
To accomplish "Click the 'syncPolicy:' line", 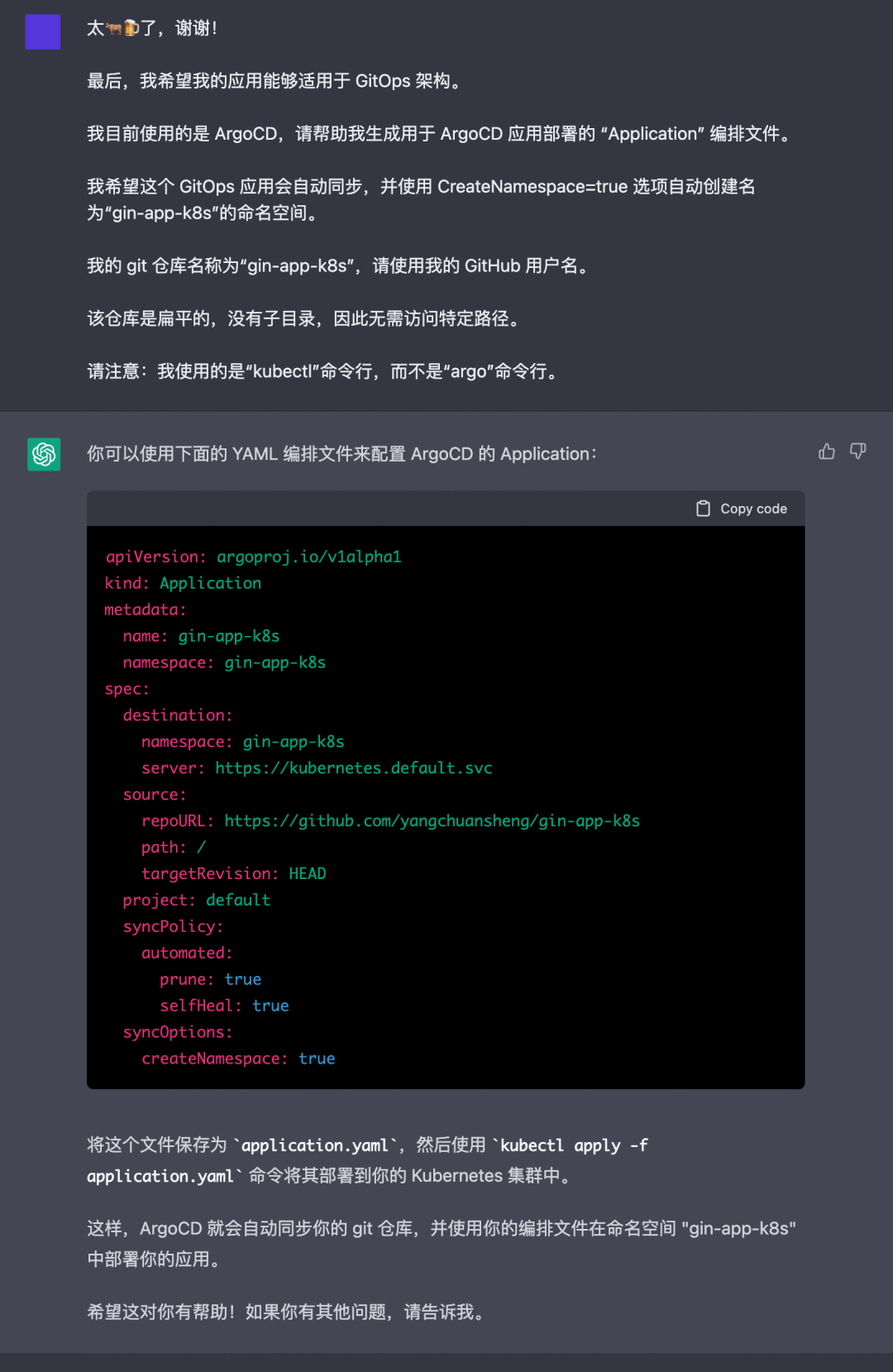I will pyautogui.click(x=174, y=927).
